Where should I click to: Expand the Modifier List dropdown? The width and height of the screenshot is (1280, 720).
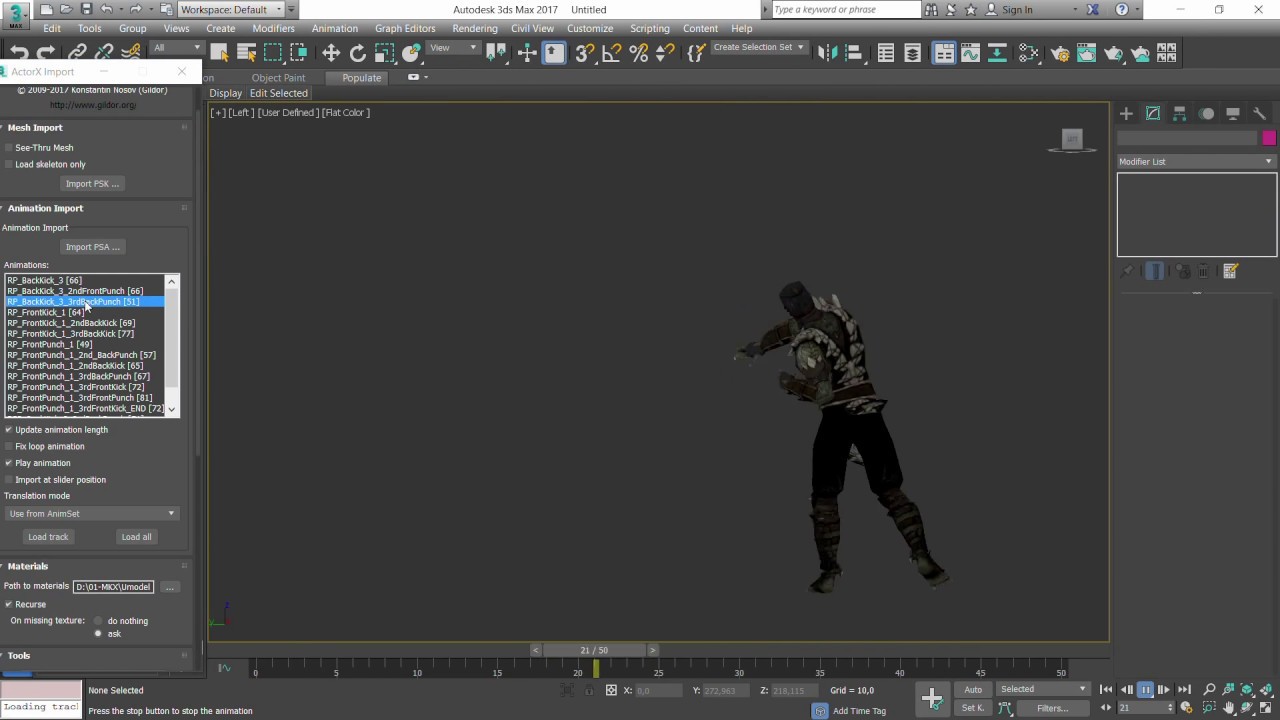point(1196,162)
